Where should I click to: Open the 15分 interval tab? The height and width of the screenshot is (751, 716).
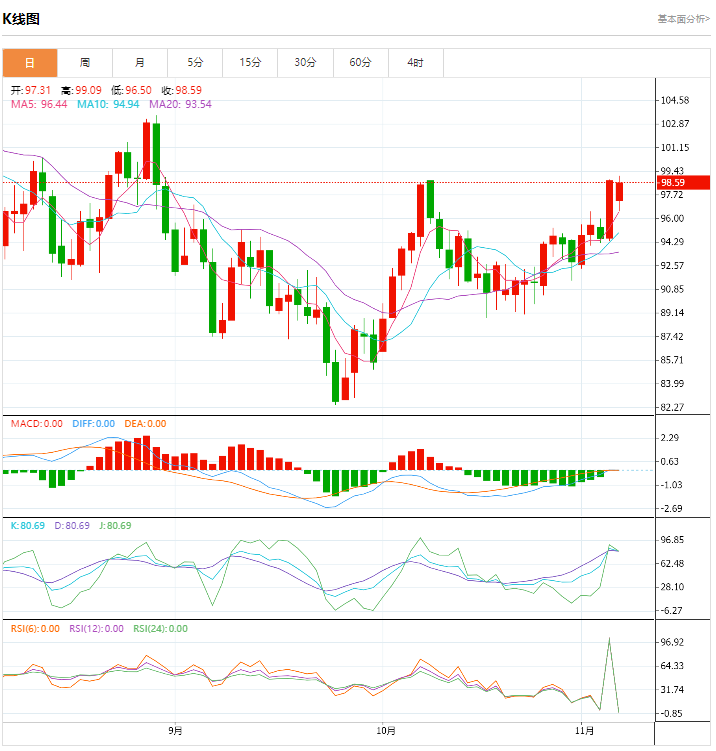coord(250,63)
